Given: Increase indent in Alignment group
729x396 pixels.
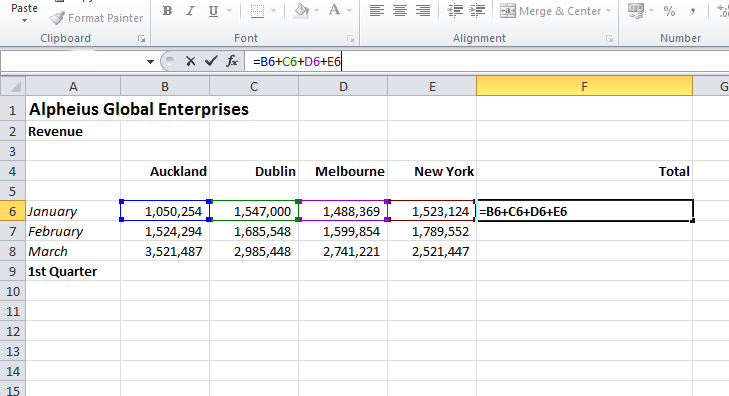Looking at the screenshot, I should (477, 10).
